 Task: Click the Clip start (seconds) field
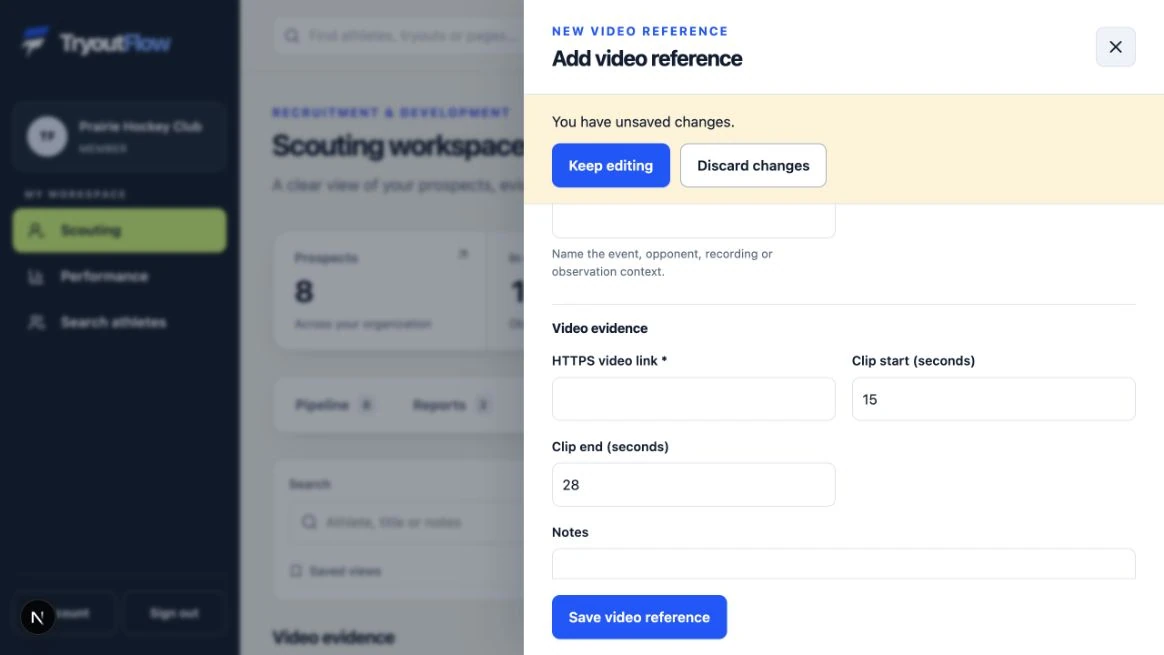[x=993, y=399]
